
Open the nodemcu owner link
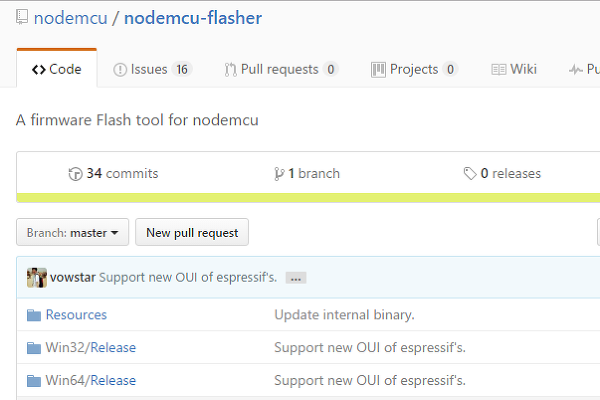tap(71, 18)
